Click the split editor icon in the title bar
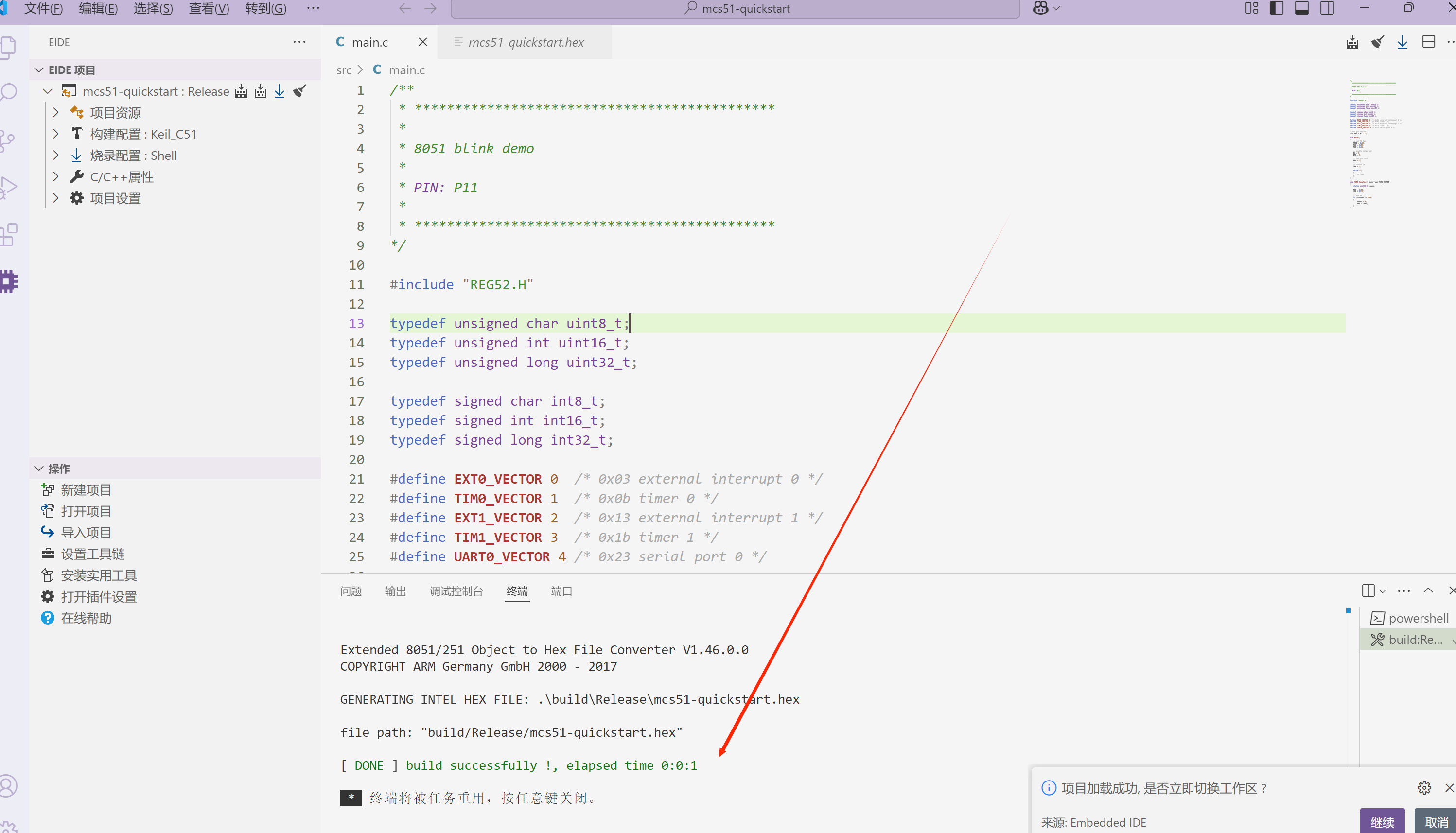1456x833 pixels. coord(1428,42)
